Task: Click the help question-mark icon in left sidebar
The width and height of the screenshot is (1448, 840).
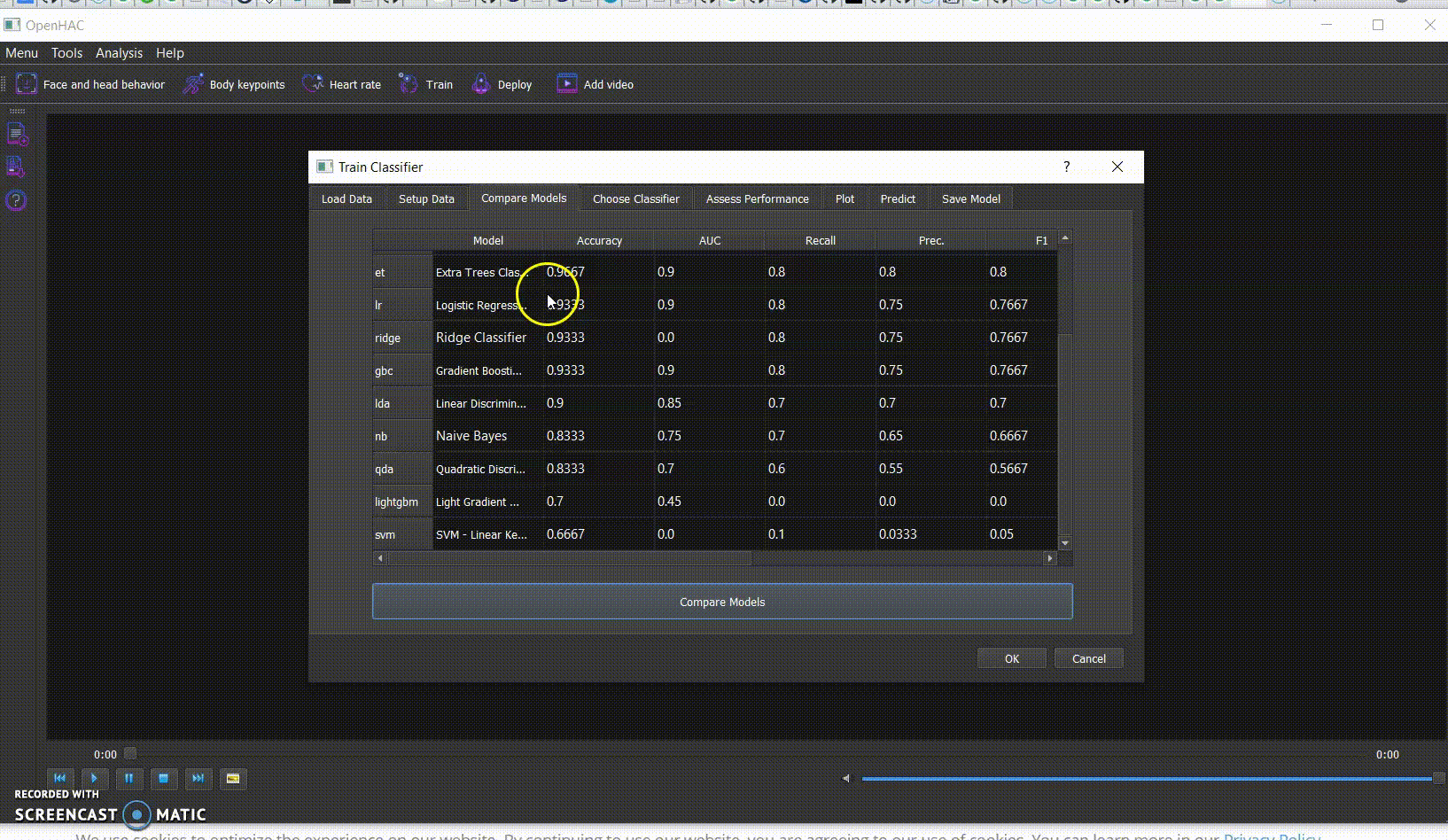Action: (16, 200)
